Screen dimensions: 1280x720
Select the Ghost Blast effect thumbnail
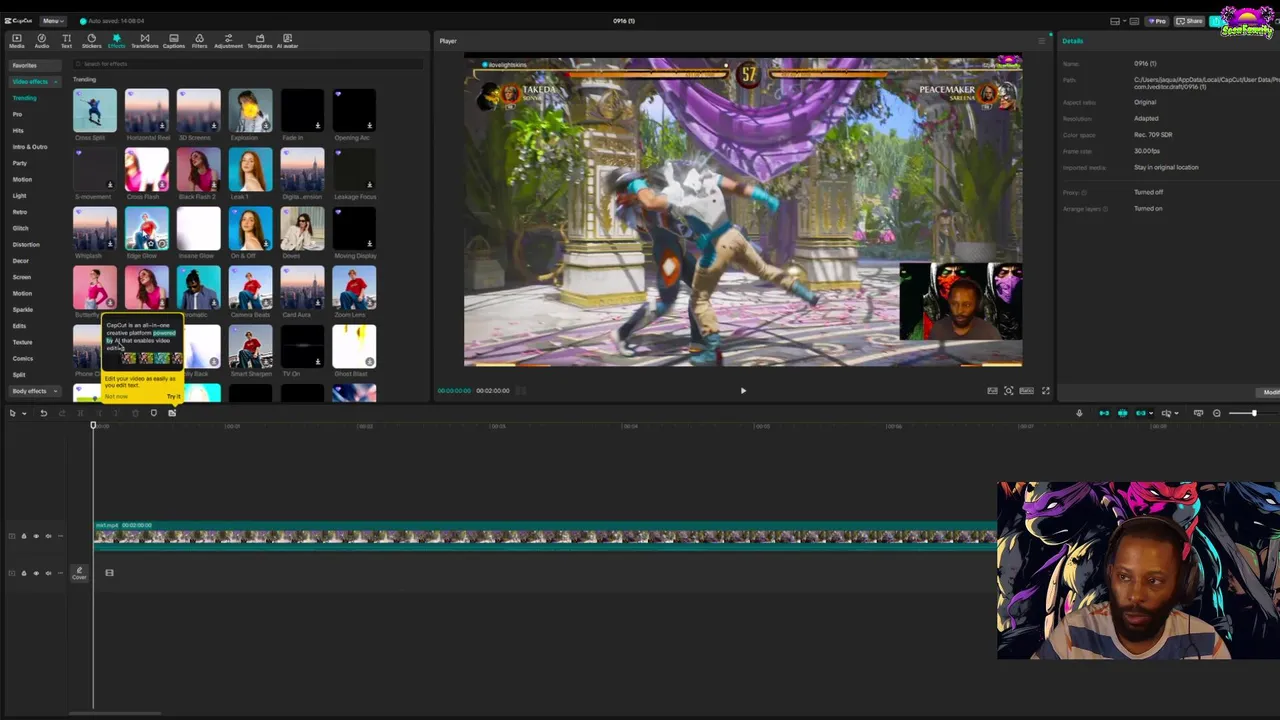354,346
